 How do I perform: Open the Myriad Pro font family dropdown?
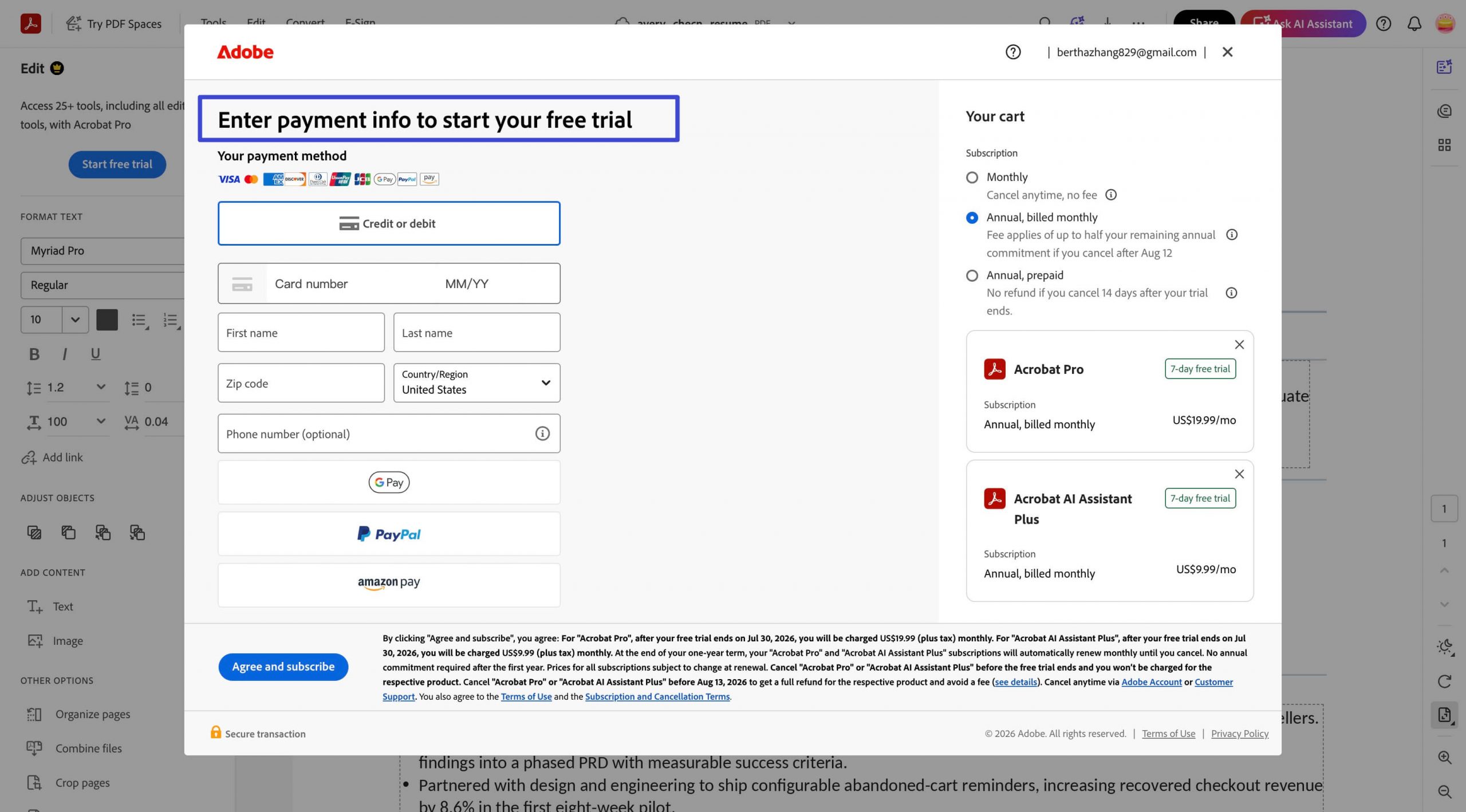(x=103, y=251)
